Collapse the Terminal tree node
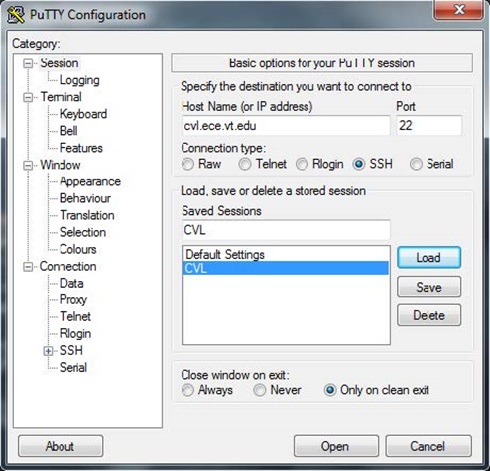 click(x=28, y=97)
